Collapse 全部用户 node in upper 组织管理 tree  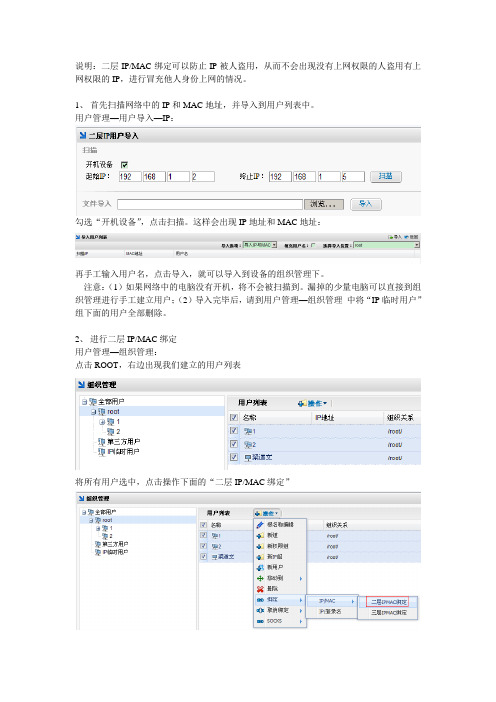84,402
